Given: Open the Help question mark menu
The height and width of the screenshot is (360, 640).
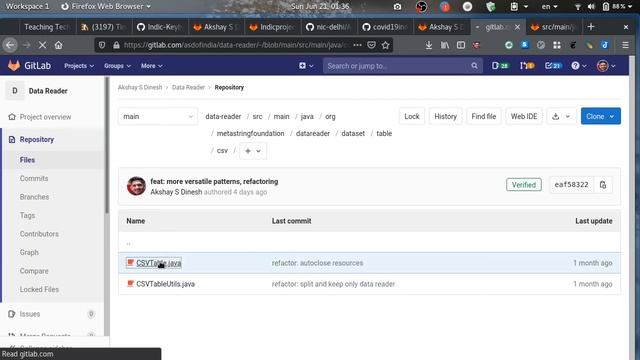Looking at the screenshot, I should pos(578,66).
